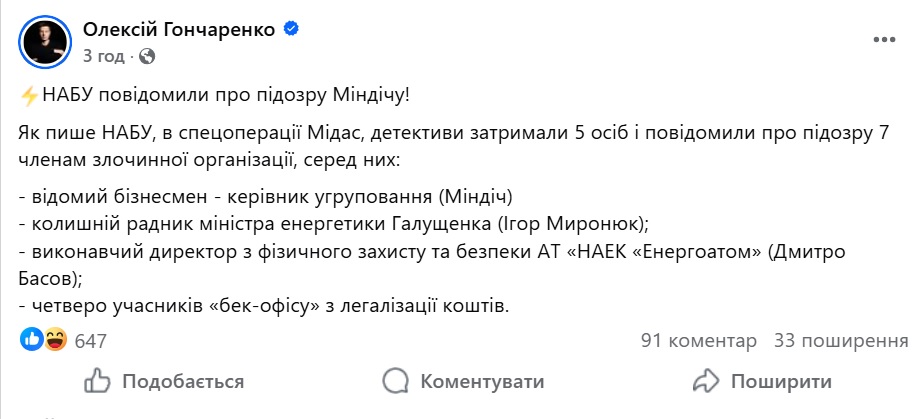Click the globe privacy icon
The height and width of the screenshot is (419, 912).
(146, 54)
